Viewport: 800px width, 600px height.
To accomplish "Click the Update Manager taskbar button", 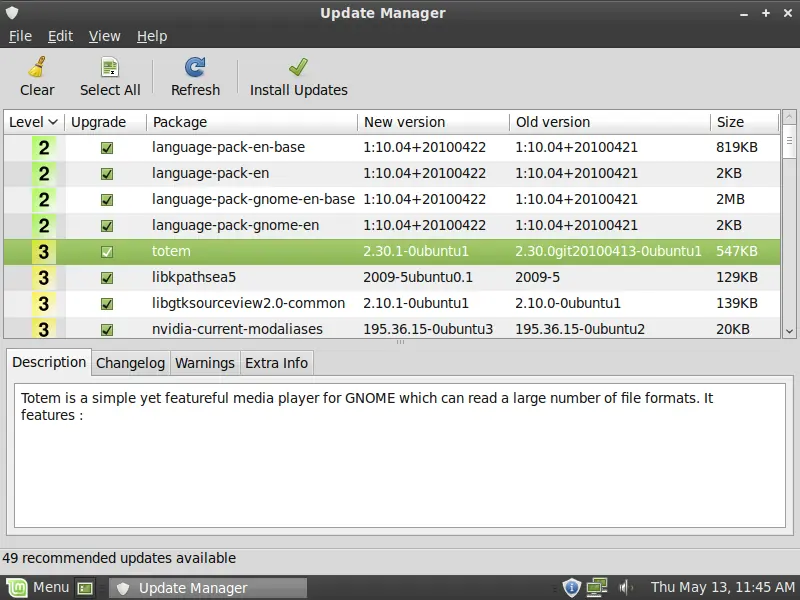I will 192,587.
